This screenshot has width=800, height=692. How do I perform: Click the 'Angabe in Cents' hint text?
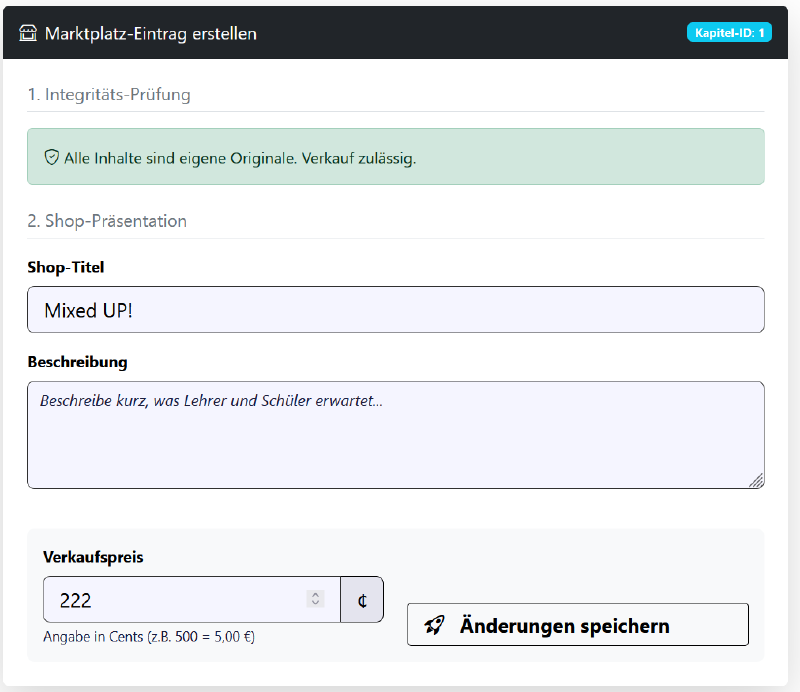click(x=149, y=637)
